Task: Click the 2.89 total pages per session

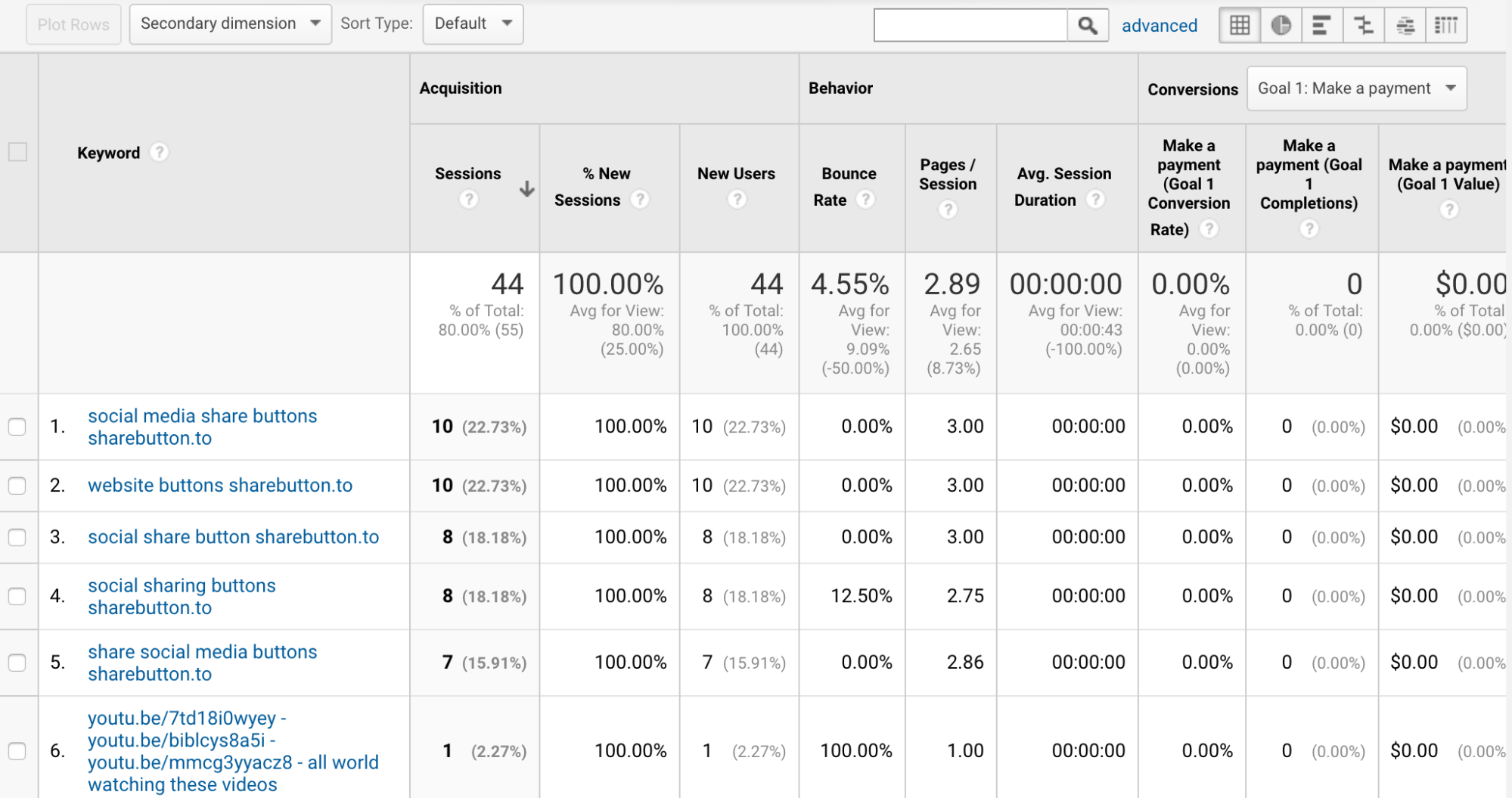Action: tap(952, 284)
